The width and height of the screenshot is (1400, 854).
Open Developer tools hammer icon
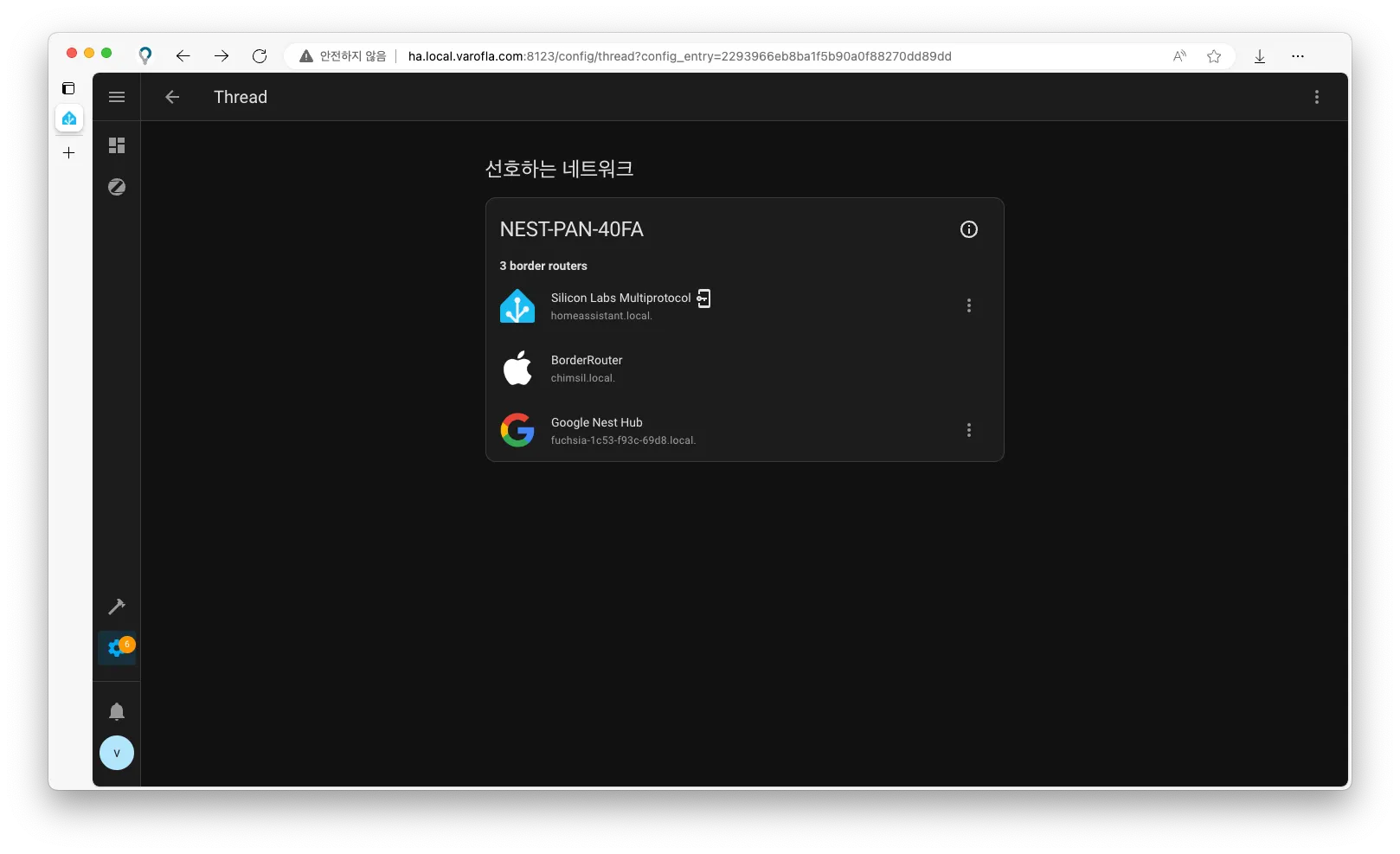(117, 607)
